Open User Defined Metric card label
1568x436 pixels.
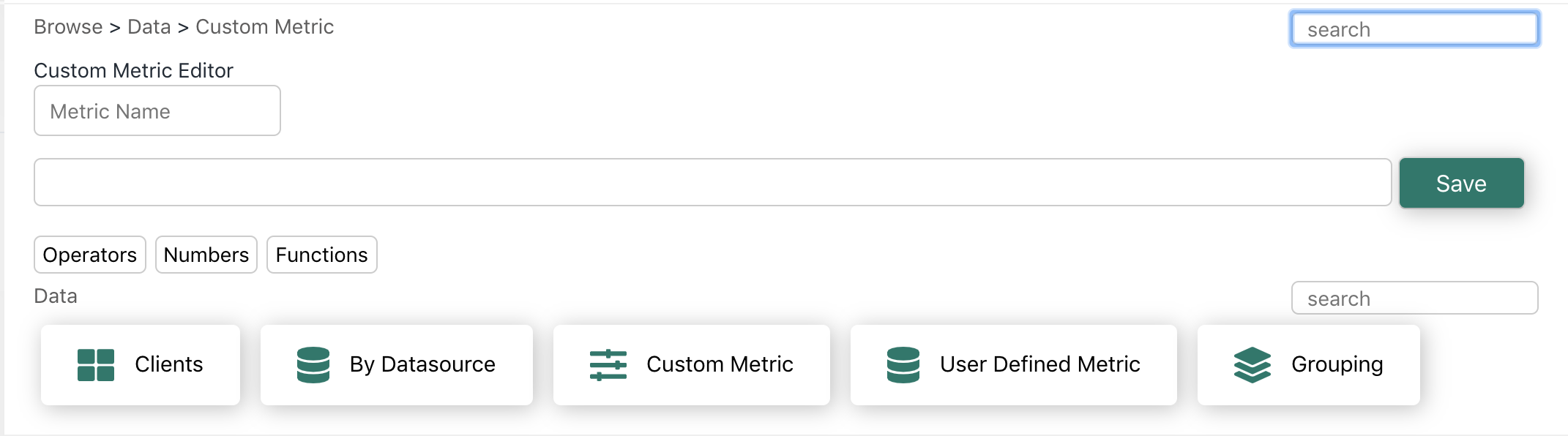click(x=1039, y=364)
